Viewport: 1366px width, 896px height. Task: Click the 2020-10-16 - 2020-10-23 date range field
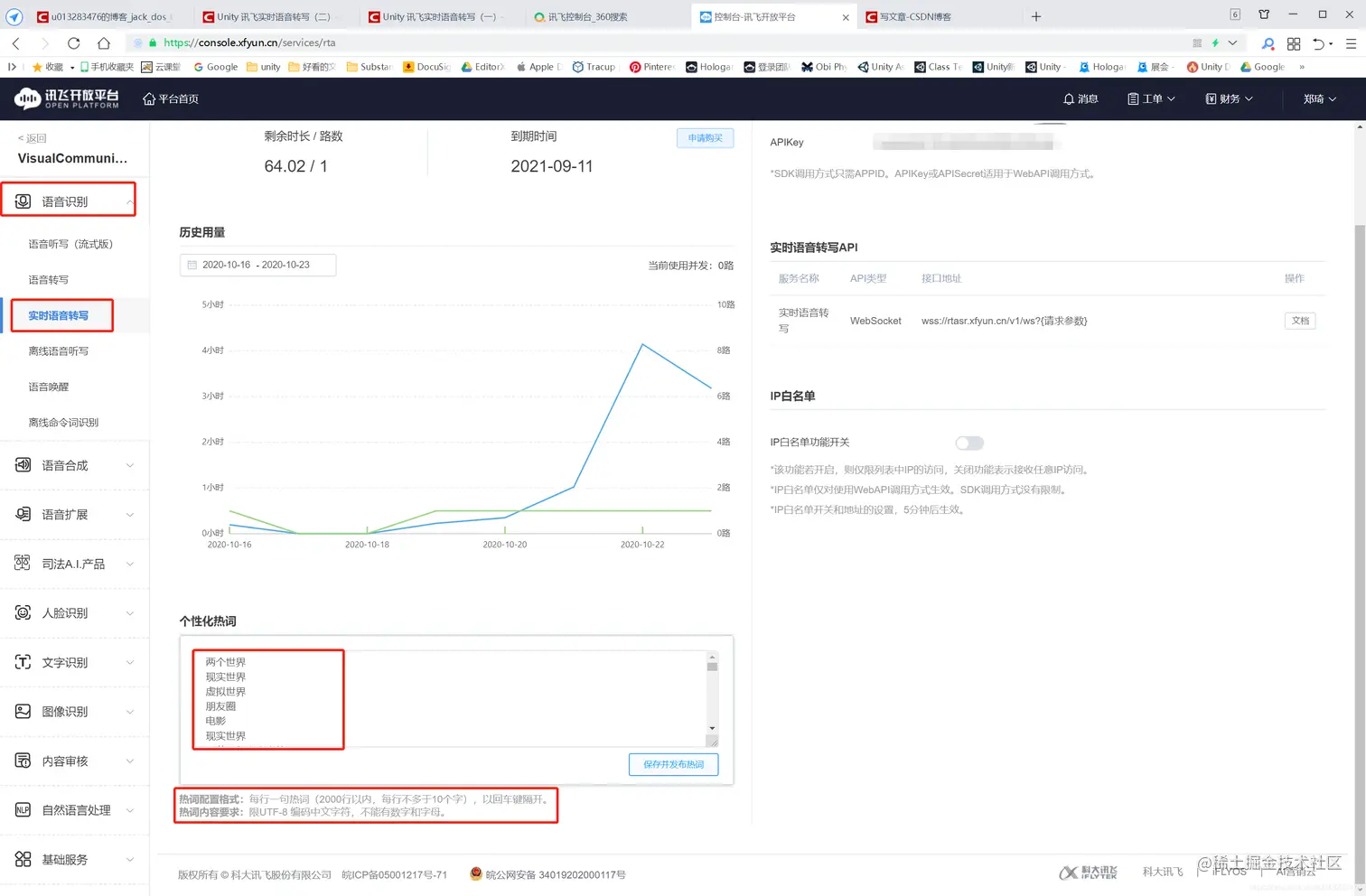[x=258, y=265]
